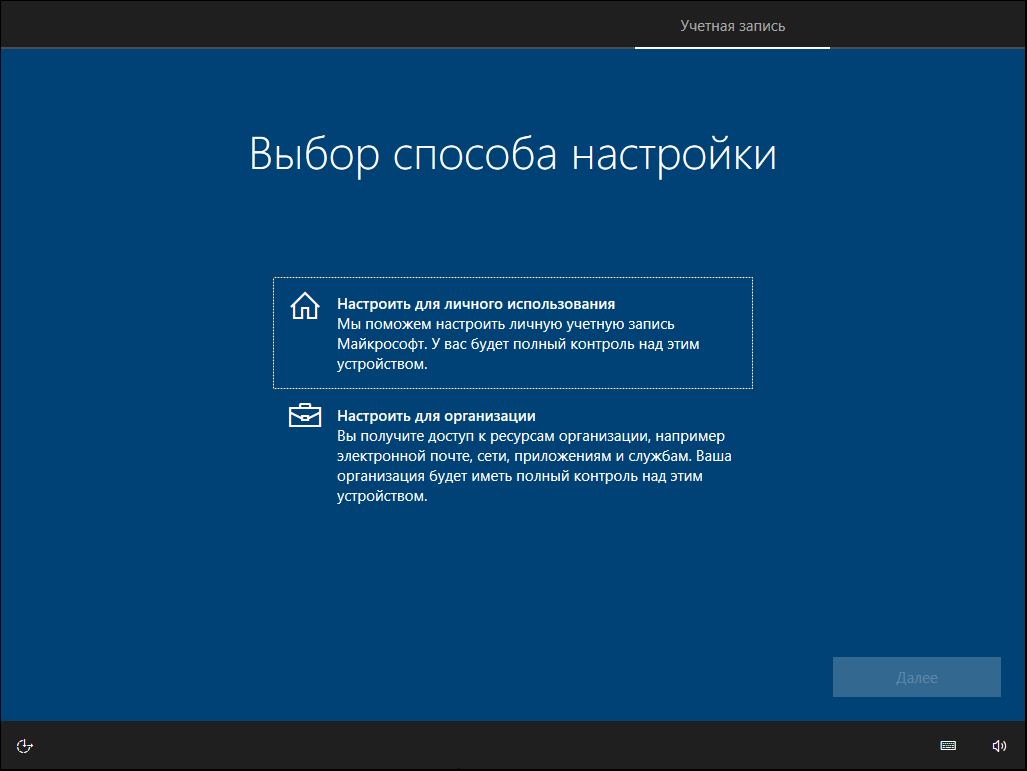Click the organization description about электронной почте

click(x=534, y=466)
